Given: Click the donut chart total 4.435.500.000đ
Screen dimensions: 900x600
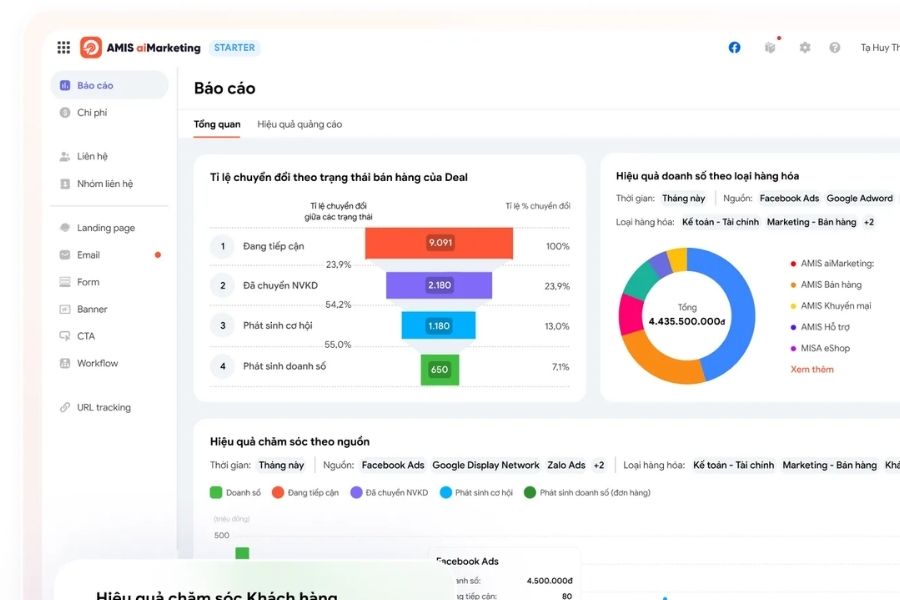Looking at the screenshot, I should click(x=687, y=321).
